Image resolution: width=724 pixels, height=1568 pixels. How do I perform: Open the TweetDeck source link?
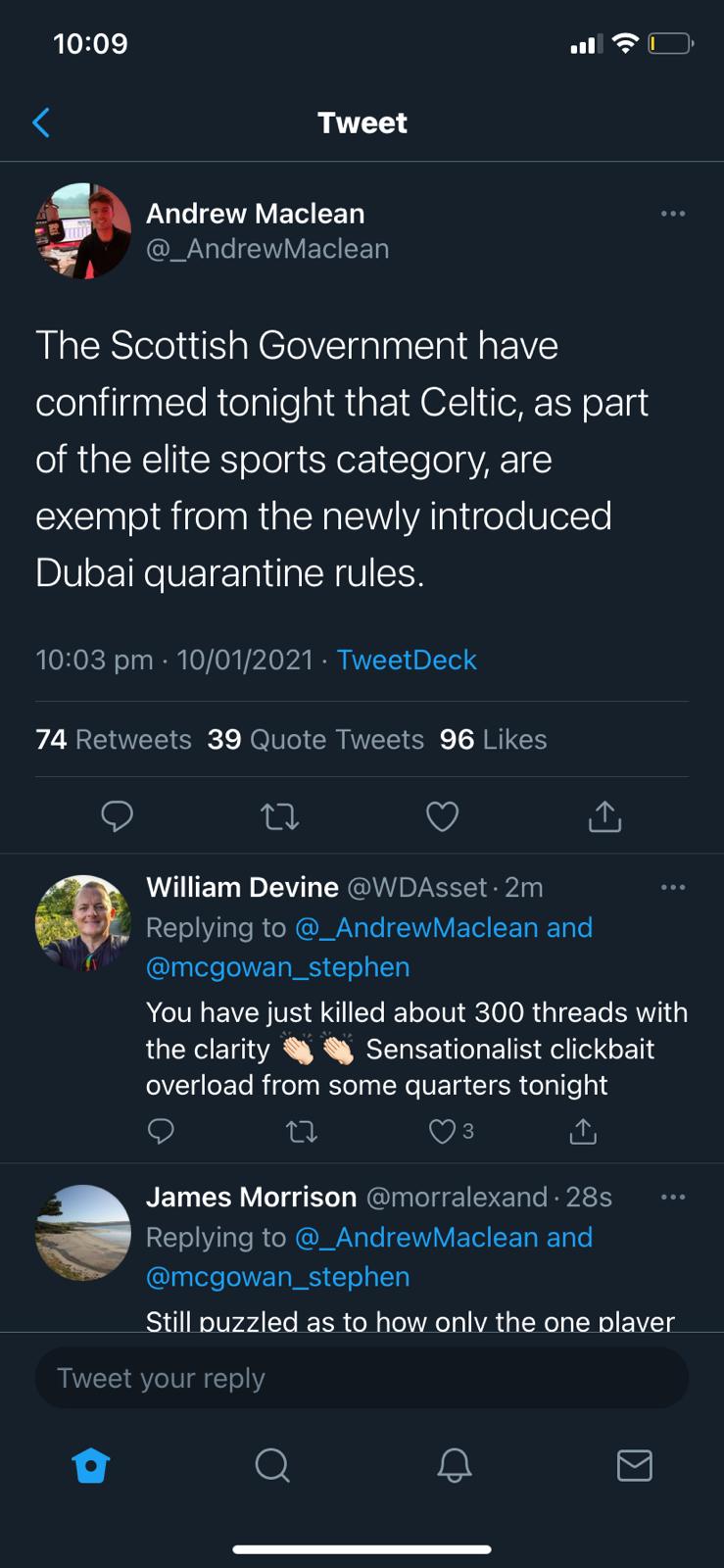coord(407,660)
